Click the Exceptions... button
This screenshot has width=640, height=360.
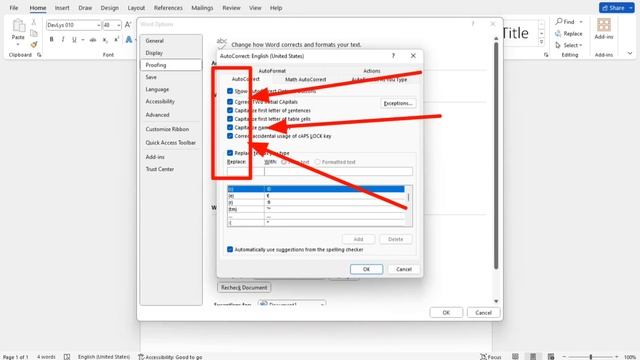[398, 103]
